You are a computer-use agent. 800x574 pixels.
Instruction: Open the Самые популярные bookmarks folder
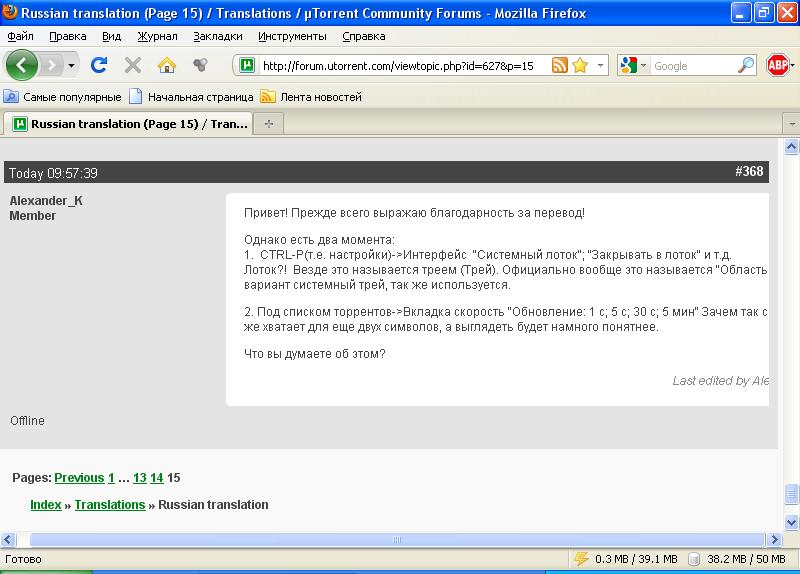point(63,97)
